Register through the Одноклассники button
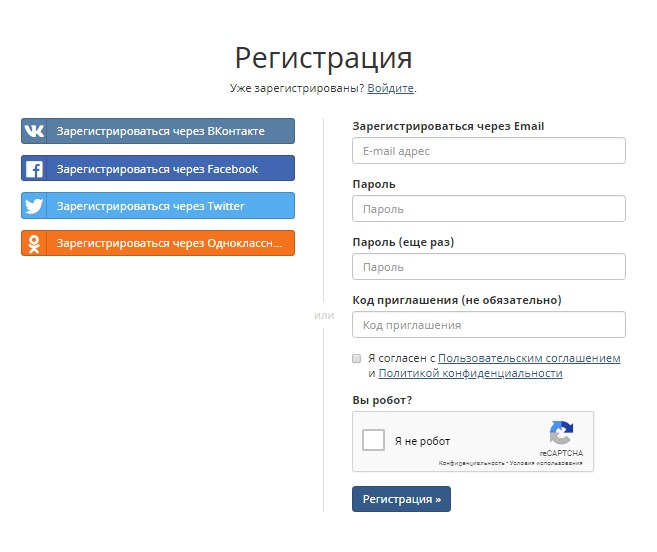Viewport: 657px width, 552px height. [x=158, y=243]
